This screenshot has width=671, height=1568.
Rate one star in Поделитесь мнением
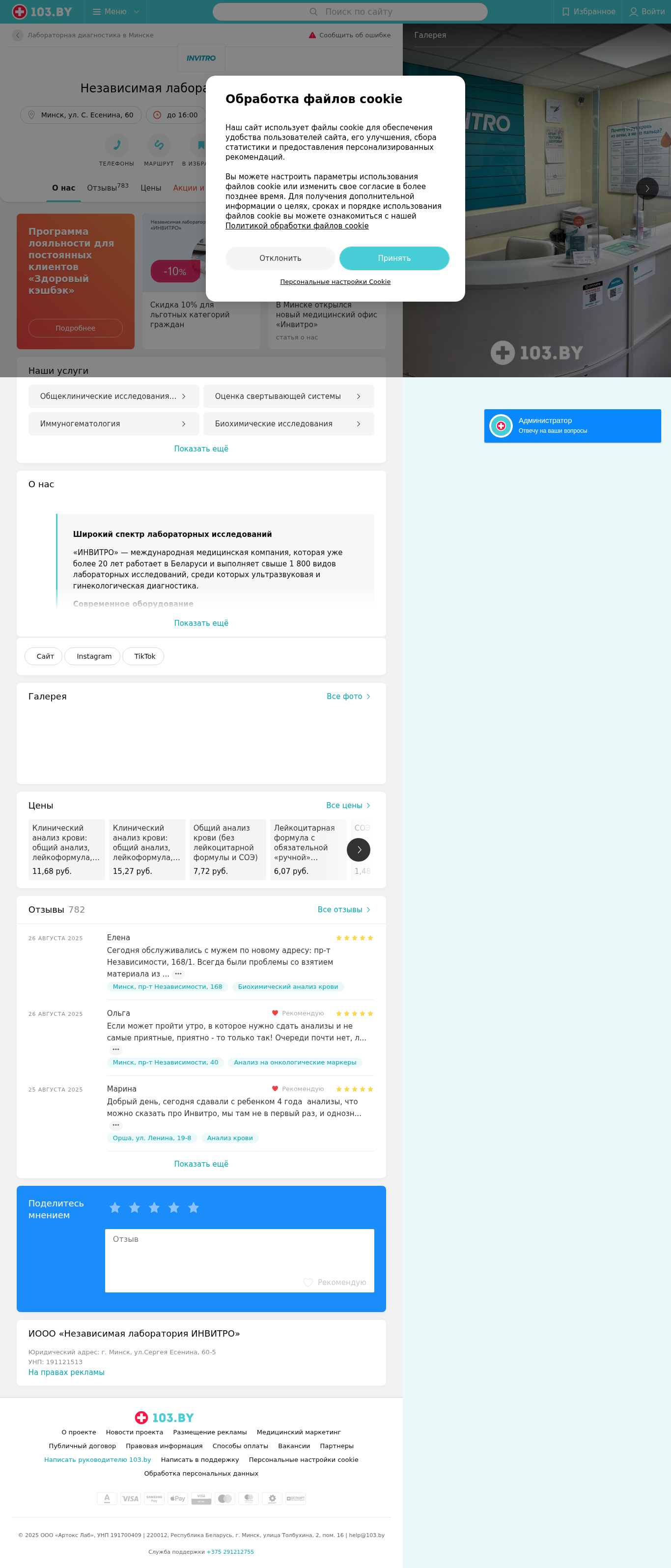click(x=115, y=1207)
